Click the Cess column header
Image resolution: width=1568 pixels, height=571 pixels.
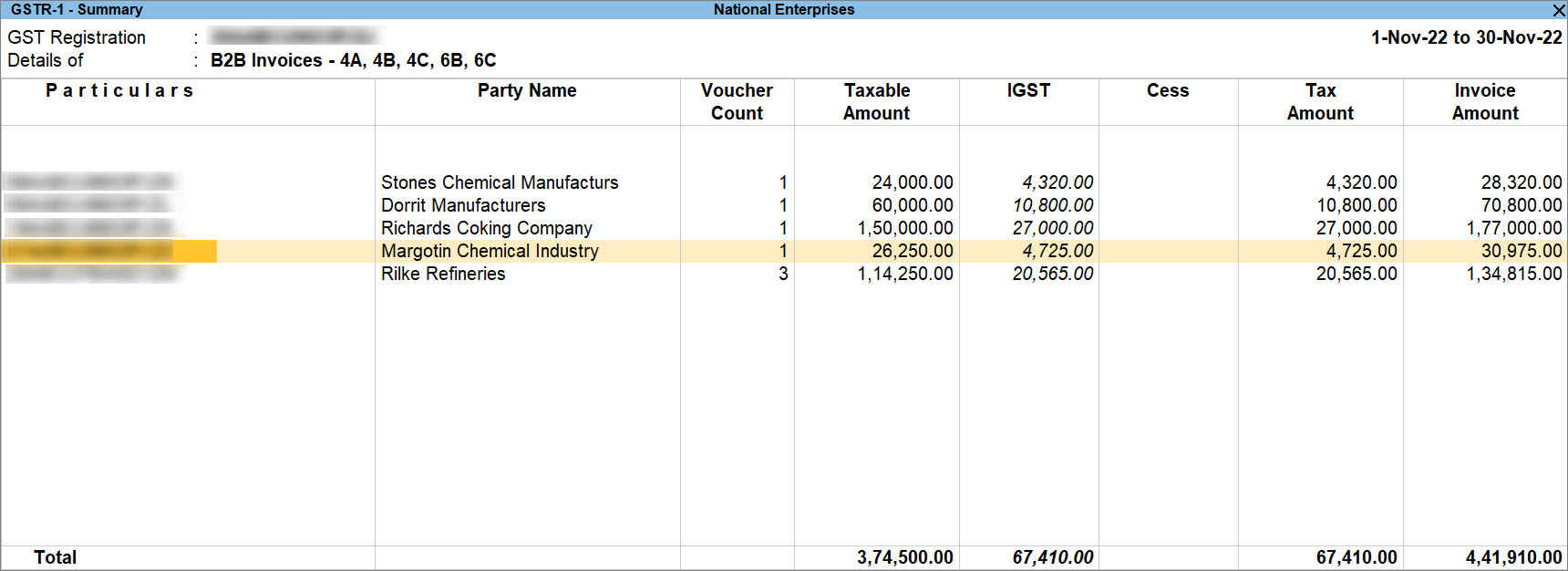pyautogui.click(x=1168, y=90)
